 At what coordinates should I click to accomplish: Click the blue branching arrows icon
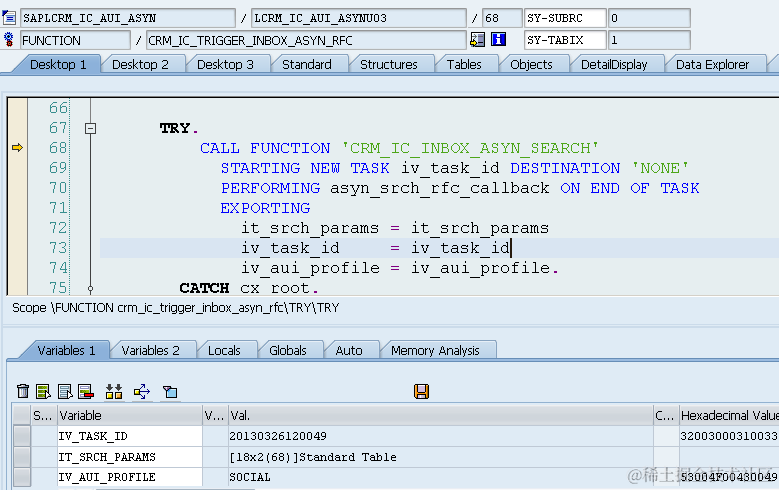(142, 391)
